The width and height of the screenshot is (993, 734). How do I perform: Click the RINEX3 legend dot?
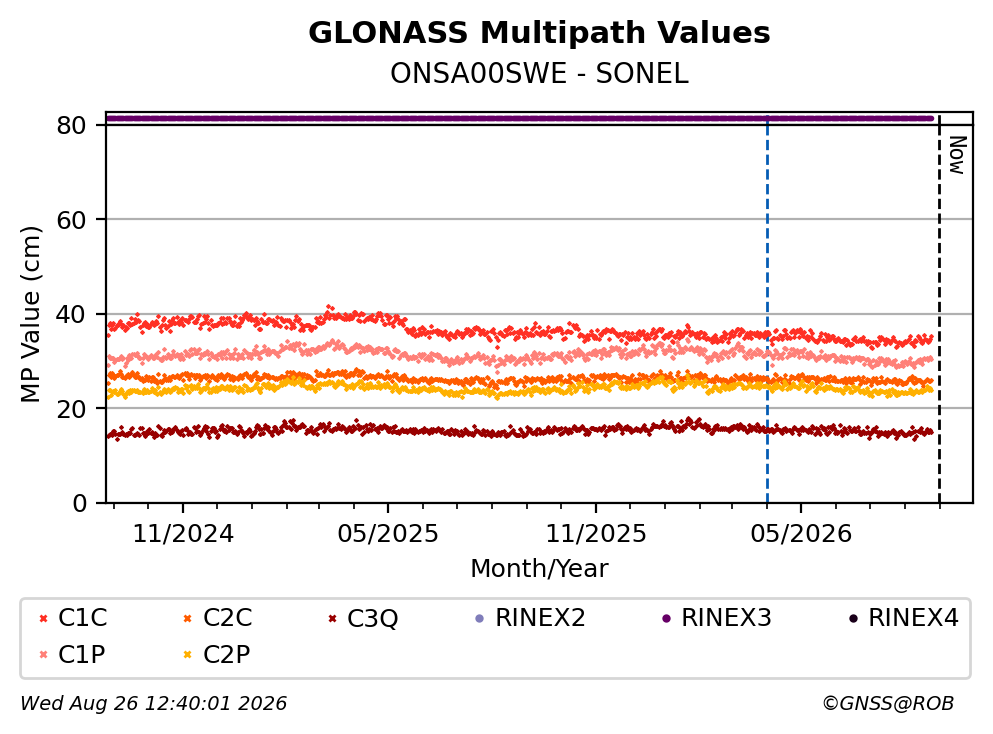tap(666, 619)
